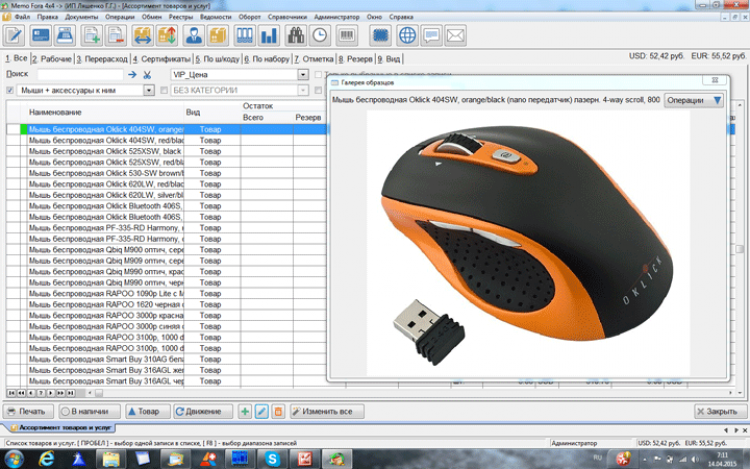Select row Мышь беспроводная Oklick 530-SW brown
750x469 pixels.
[105, 173]
